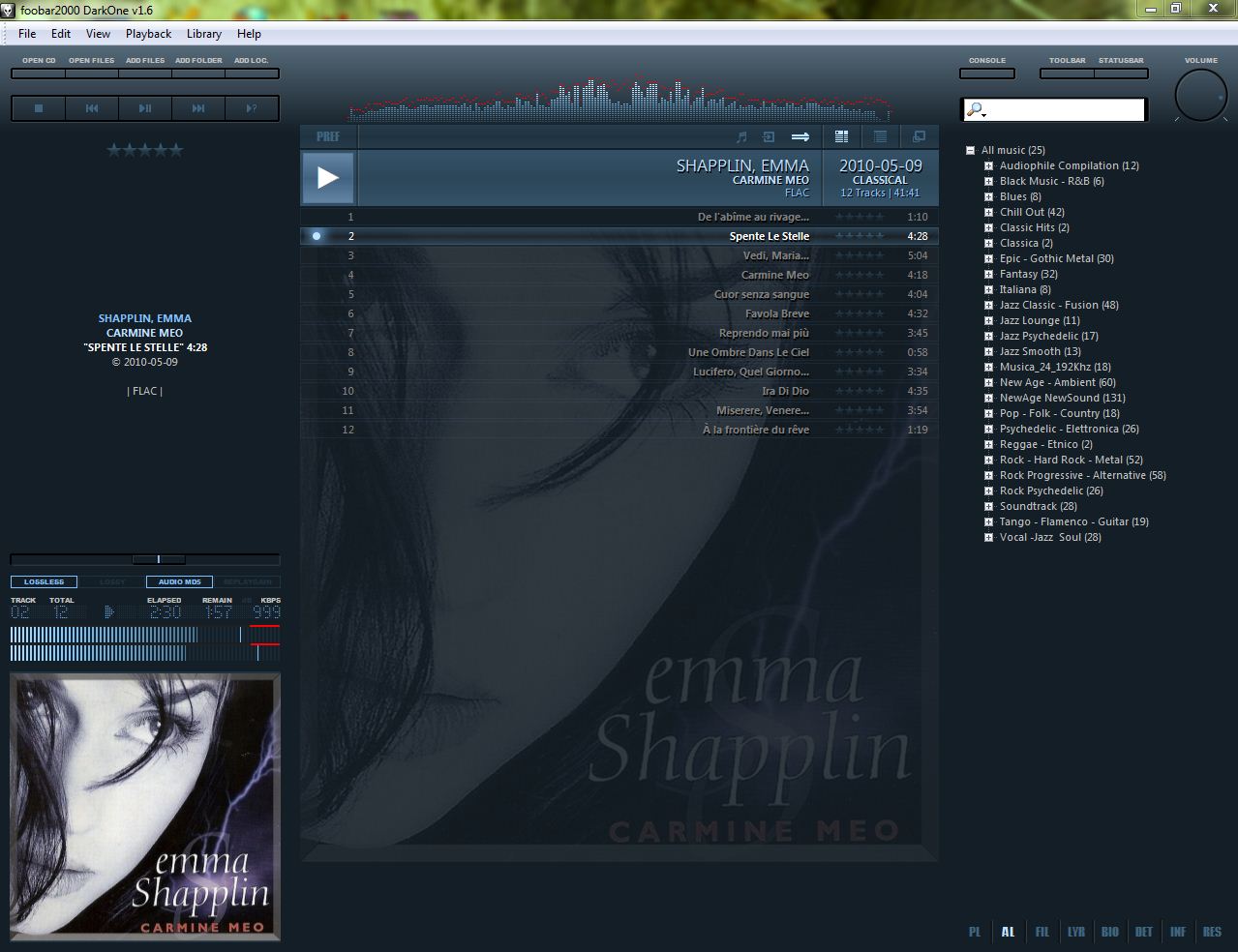Open the Library menu
This screenshot has width=1238, height=952.
click(204, 34)
